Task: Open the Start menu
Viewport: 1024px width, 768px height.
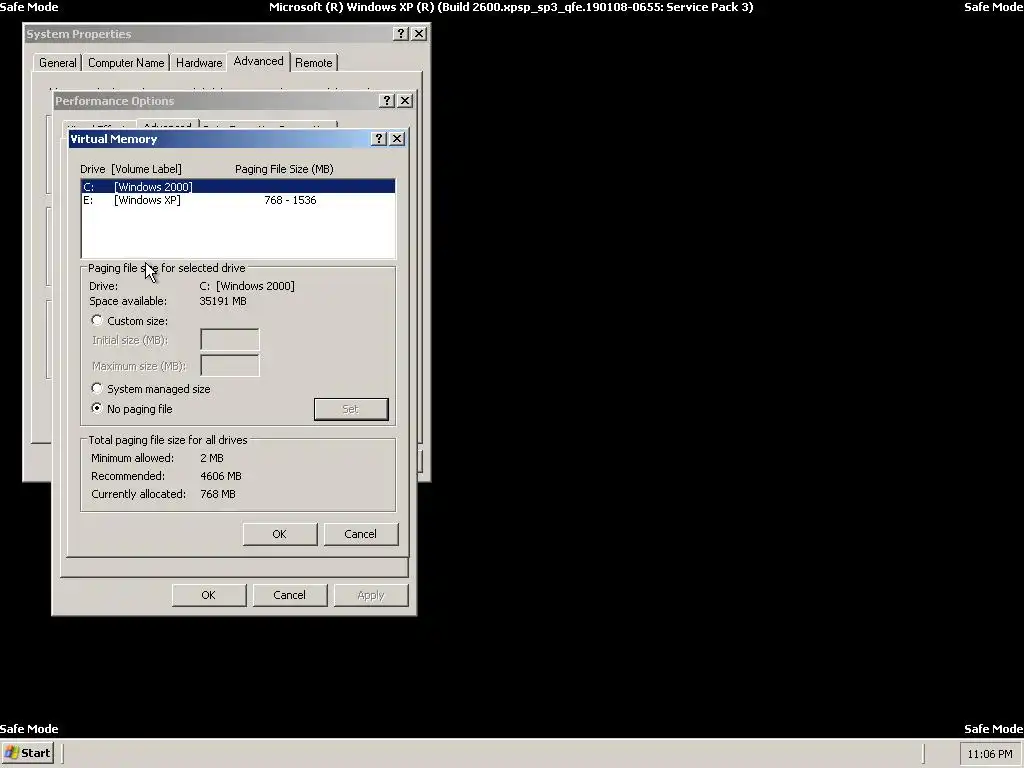Action: (x=27, y=752)
